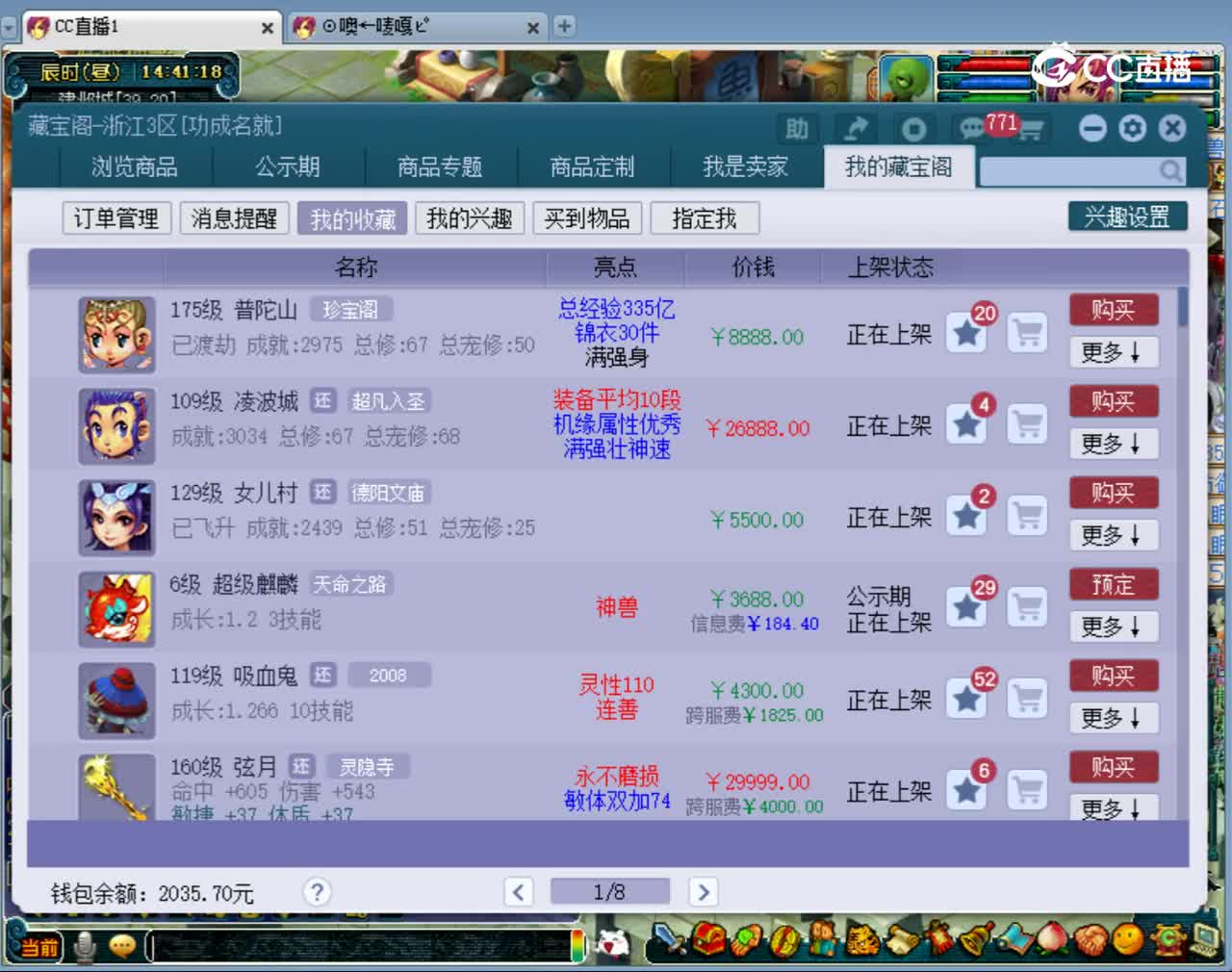Open the 我是卖家 tab
Screen dimensions: 1232x972
(745, 167)
